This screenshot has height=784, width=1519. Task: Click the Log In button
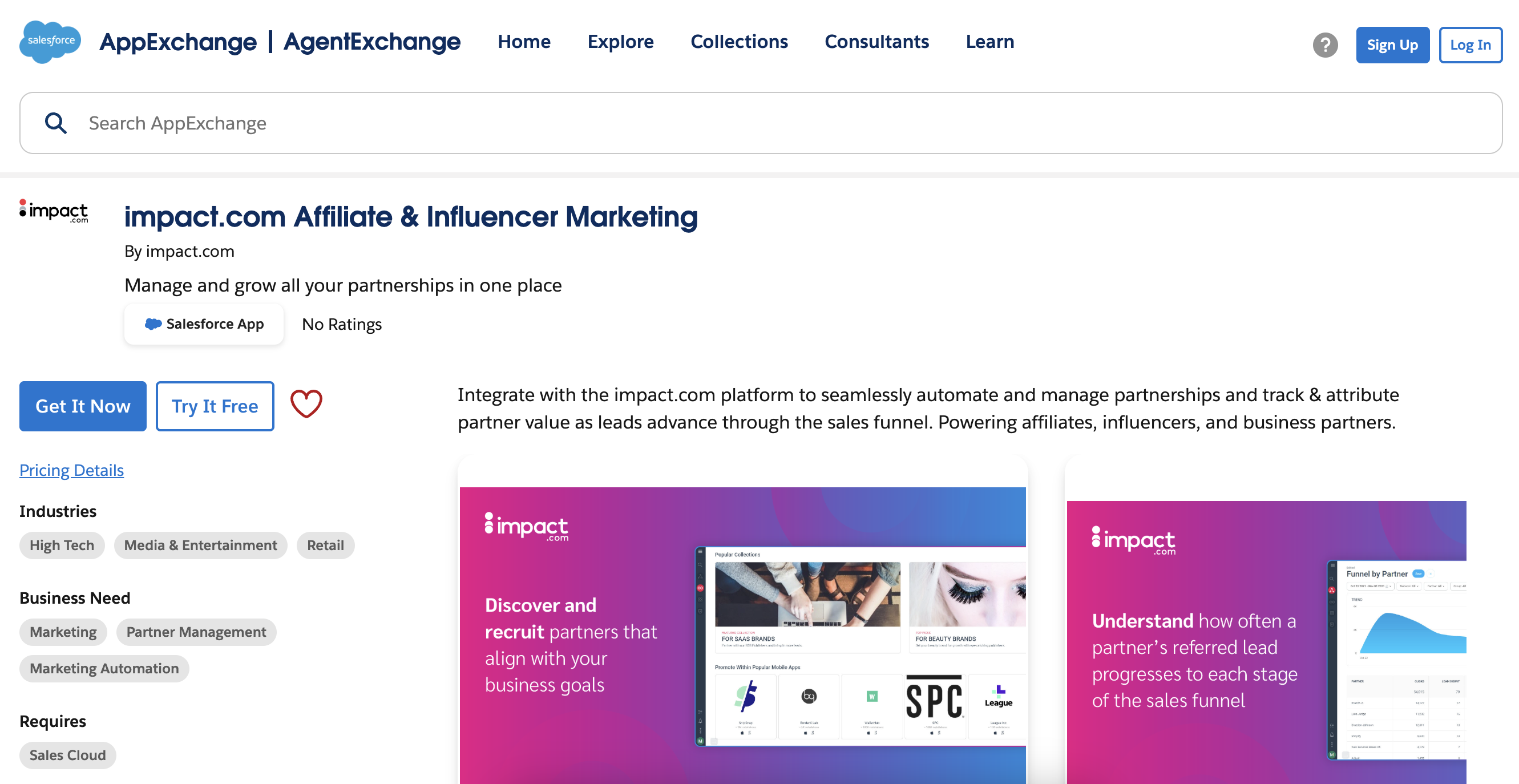pyautogui.click(x=1470, y=45)
